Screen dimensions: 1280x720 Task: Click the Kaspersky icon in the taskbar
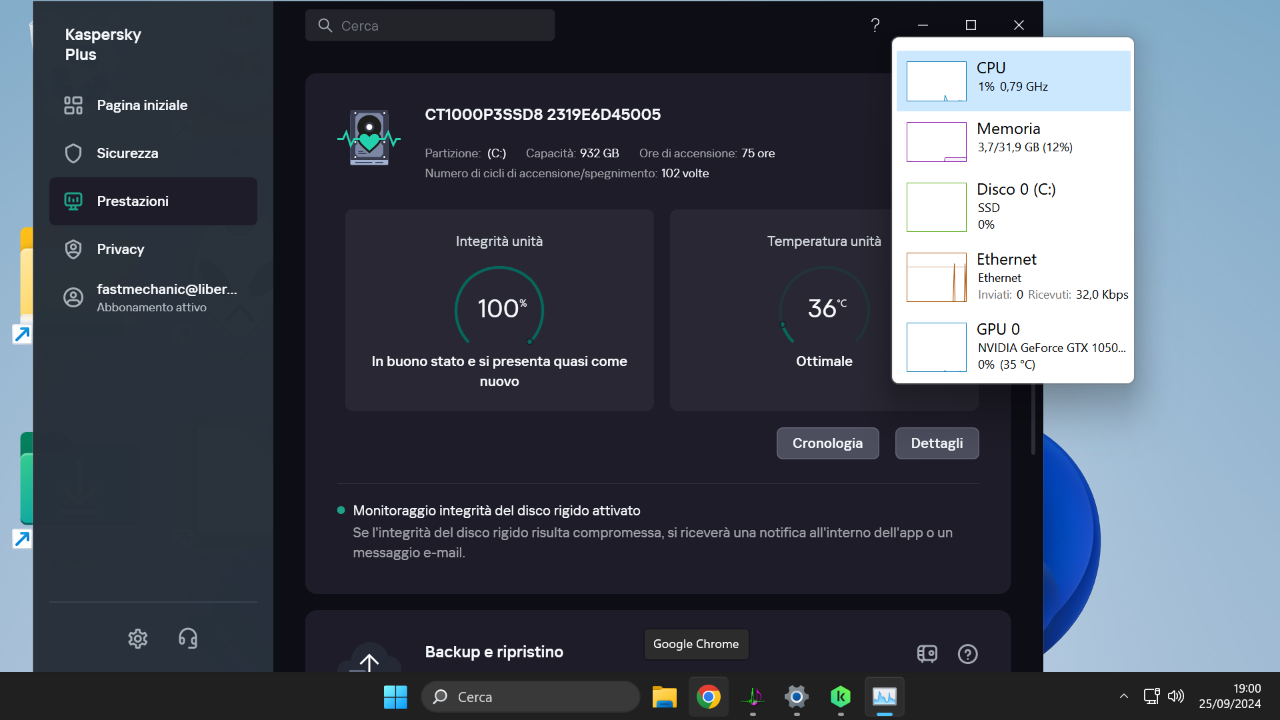tap(840, 697)
